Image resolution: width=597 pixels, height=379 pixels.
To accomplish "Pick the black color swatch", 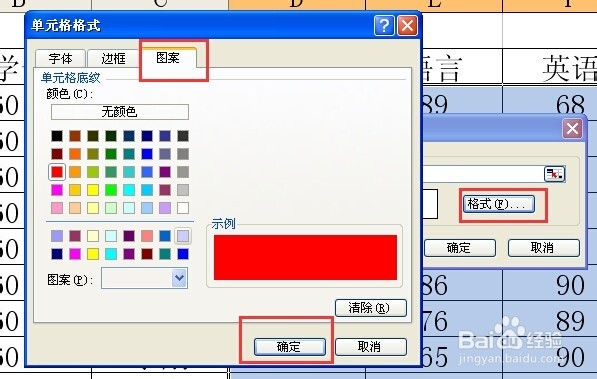I will (x=57, y=136).
